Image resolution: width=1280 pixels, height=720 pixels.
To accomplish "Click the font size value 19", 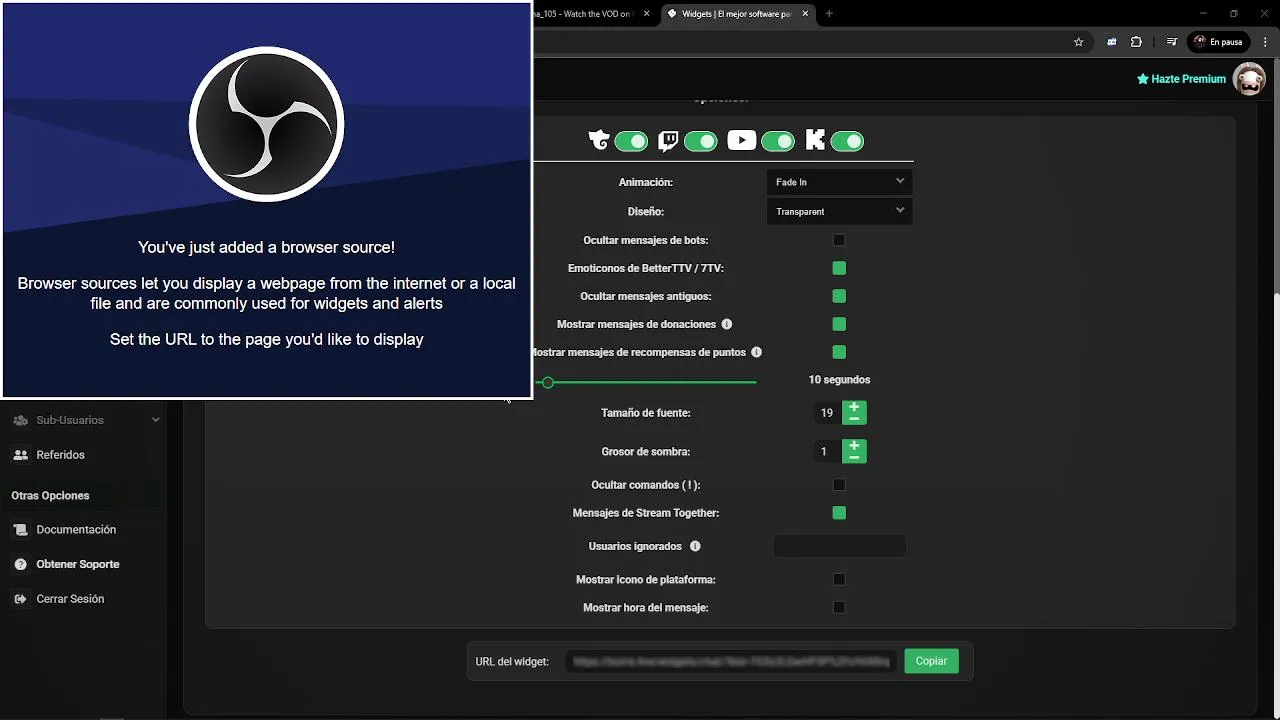I will pyautogui.click(x=827, y=413).
